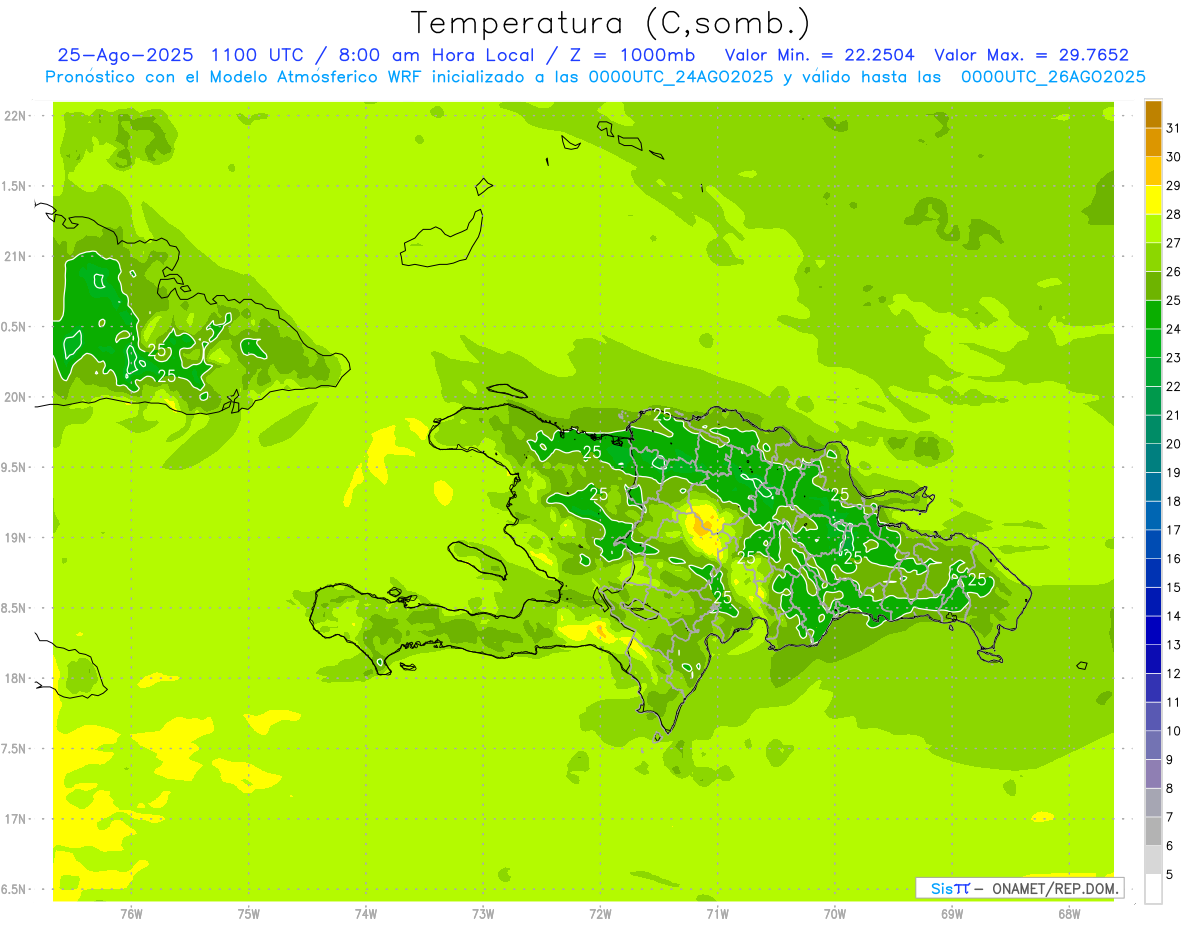Click the "17N" latitude label
This screenshot has width=1200, height=927.
point(15,819)
